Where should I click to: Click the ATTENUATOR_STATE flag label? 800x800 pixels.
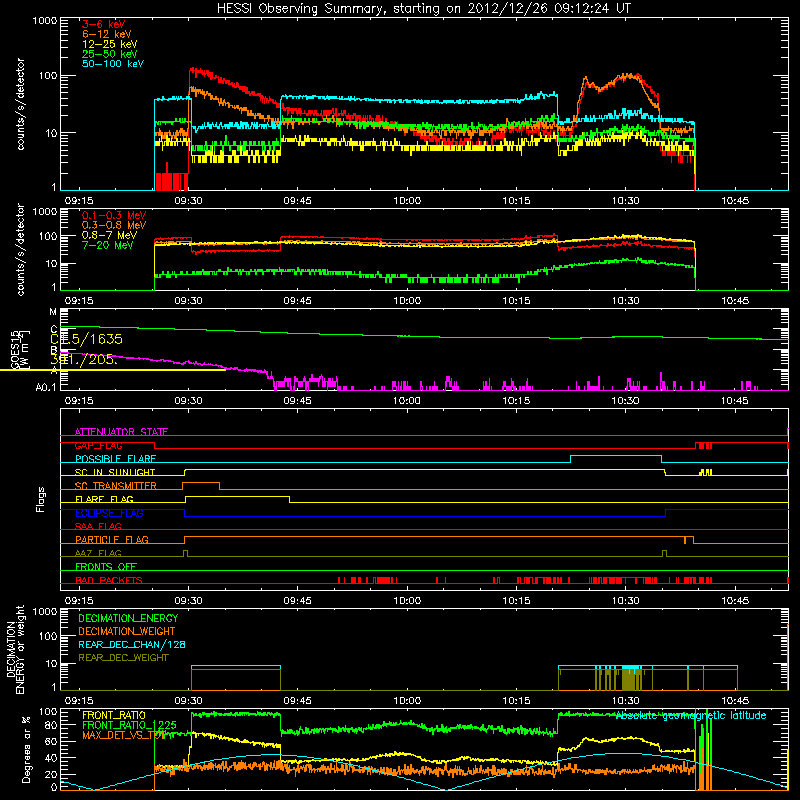tap(121, 432)
